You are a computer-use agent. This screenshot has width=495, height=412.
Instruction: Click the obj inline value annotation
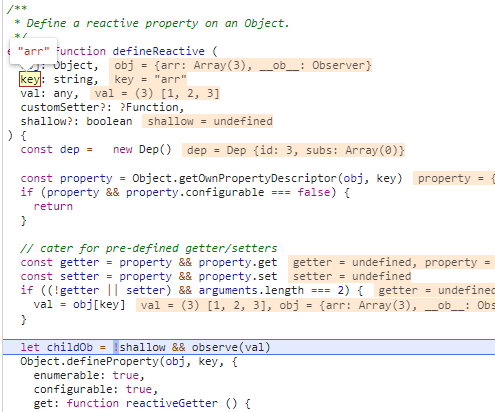[240, 65]
